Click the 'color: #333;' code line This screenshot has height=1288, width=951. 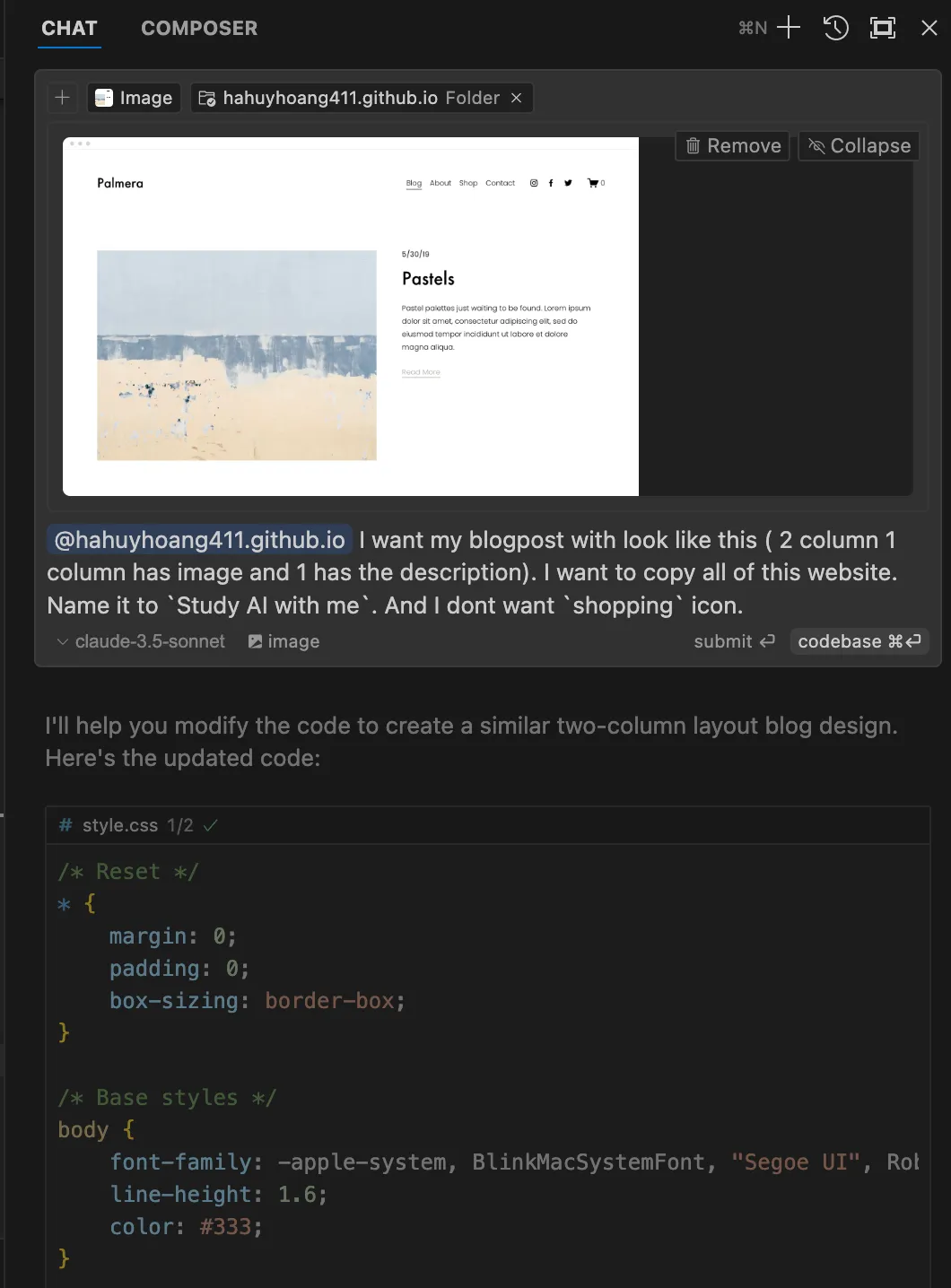pyautogui.click(x=187, y=1227)
